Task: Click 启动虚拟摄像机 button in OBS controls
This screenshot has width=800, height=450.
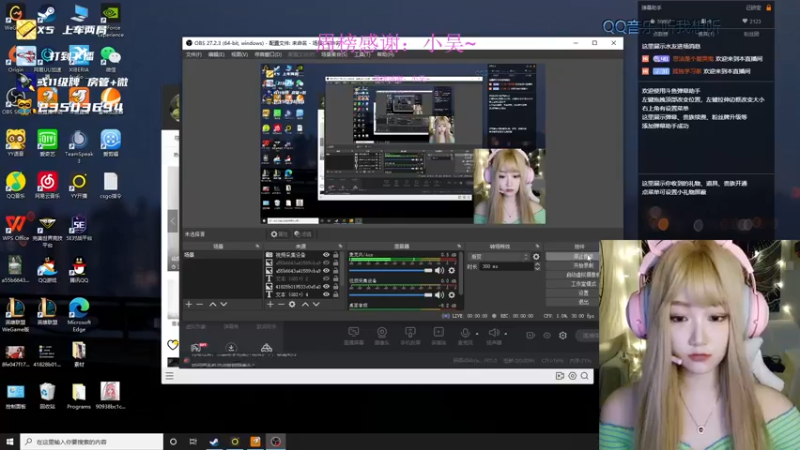Action: pyautogui.click(x=572, y=275)
